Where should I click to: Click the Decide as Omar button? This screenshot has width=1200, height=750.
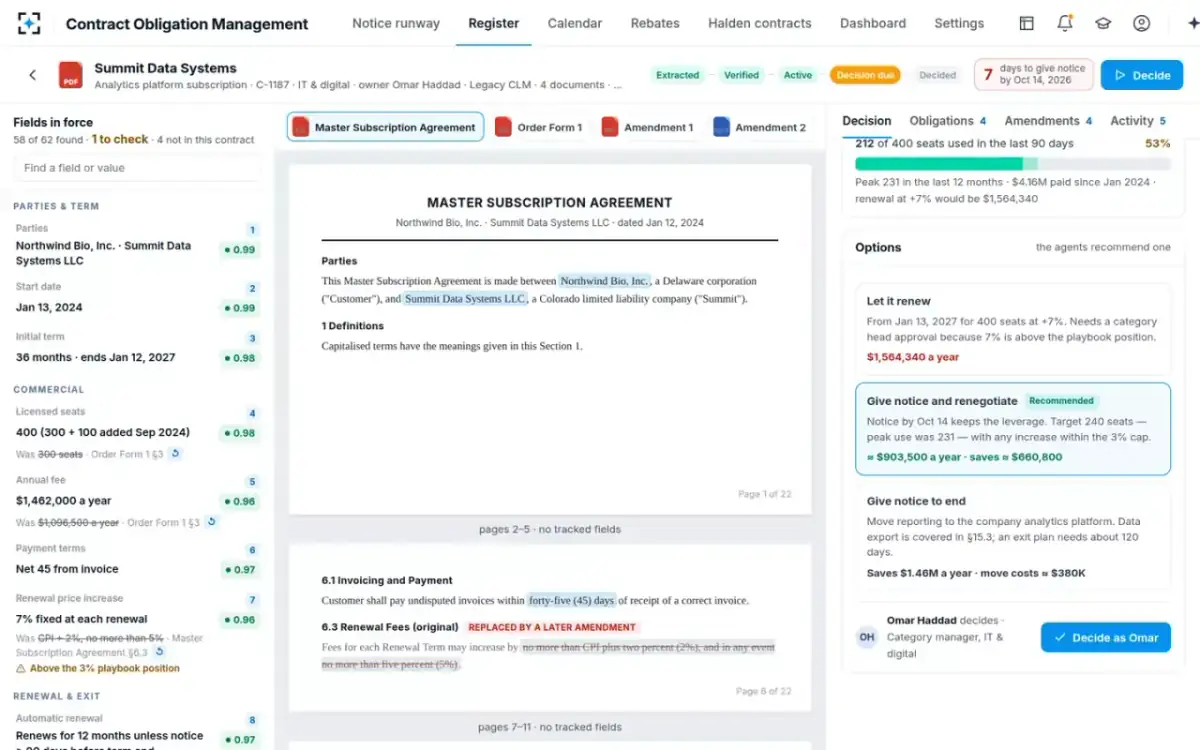point(1106,637)
